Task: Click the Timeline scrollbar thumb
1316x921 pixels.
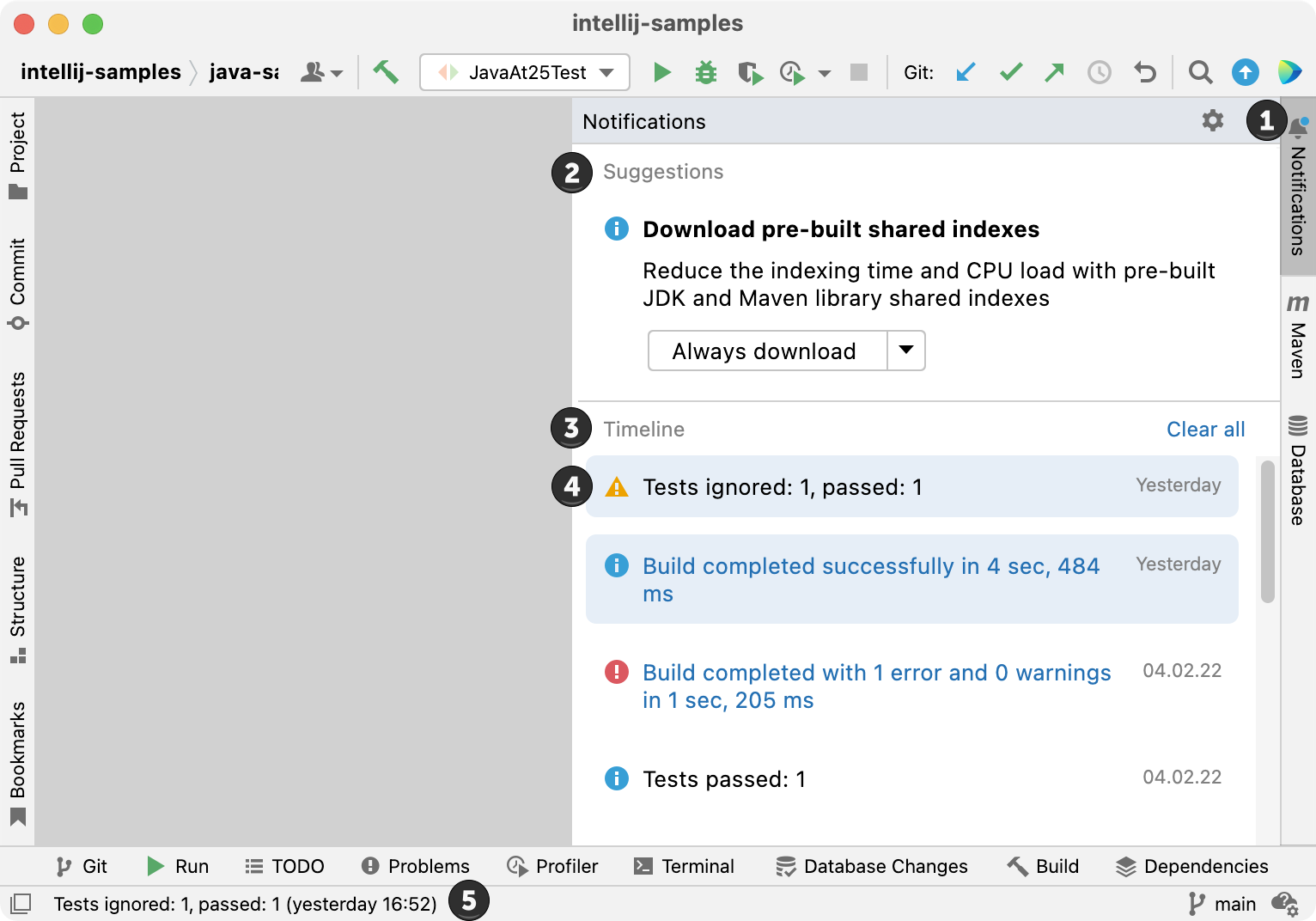Action: 1267,532
